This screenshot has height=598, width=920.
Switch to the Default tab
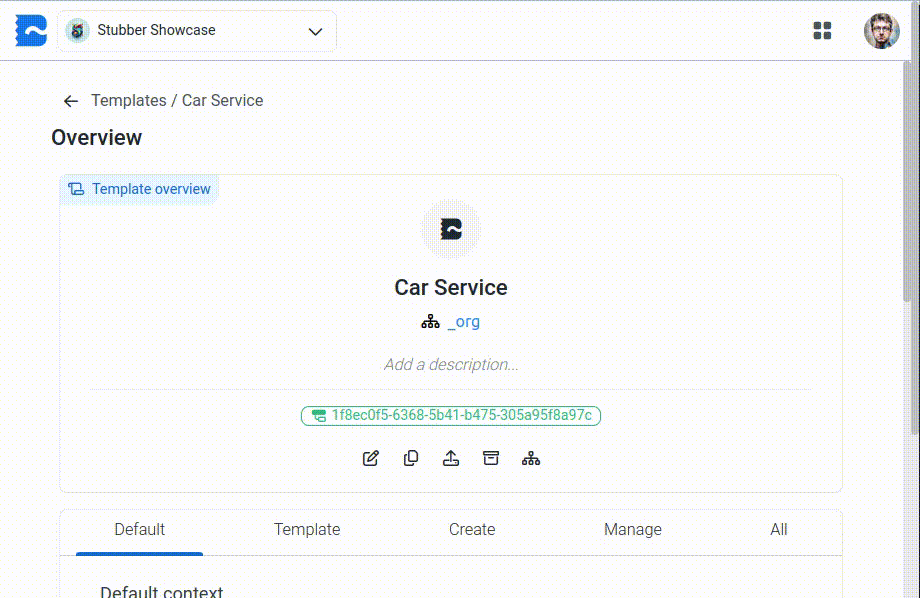tap(139, 530)
